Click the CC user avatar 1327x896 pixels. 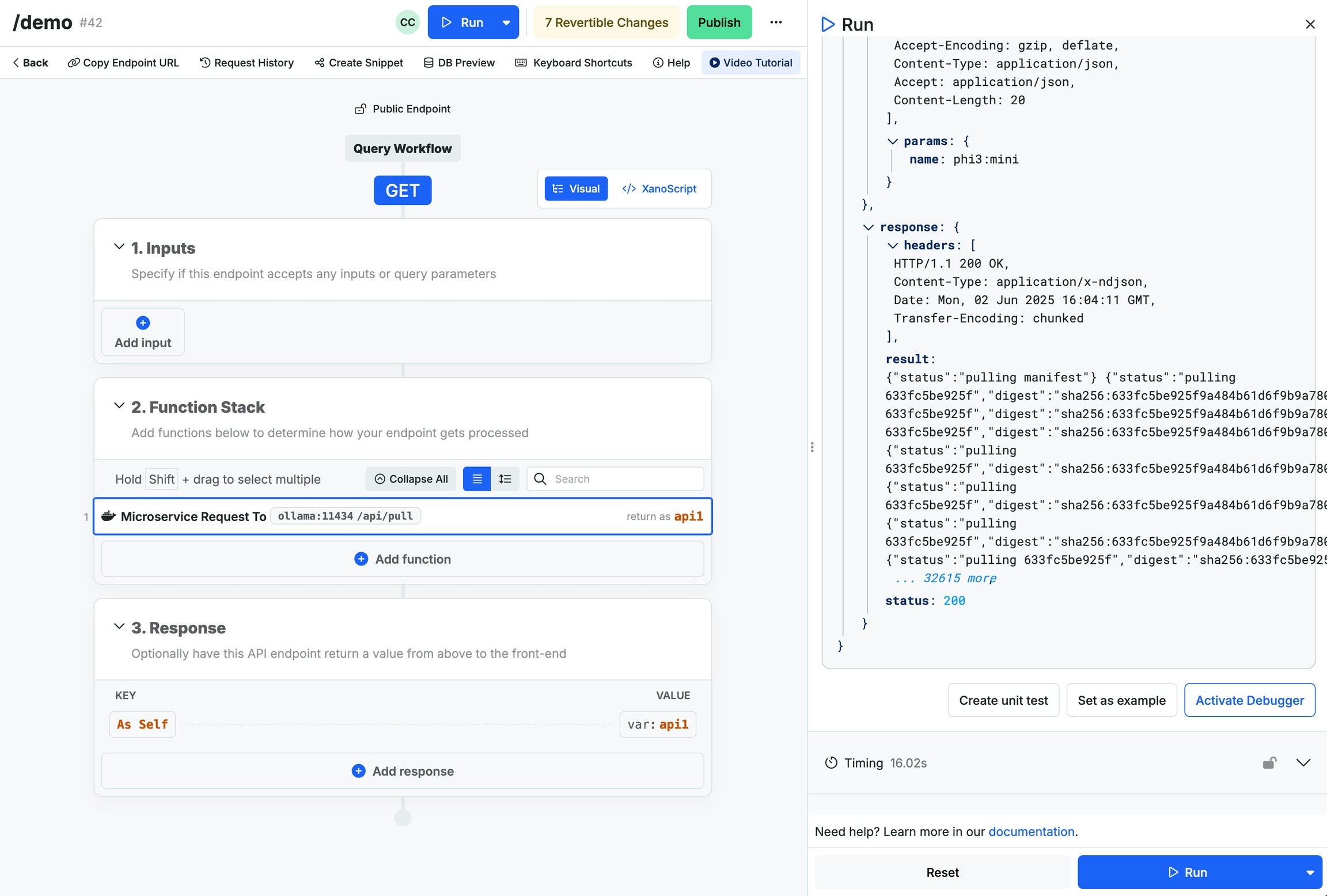[x=407, y=22]
